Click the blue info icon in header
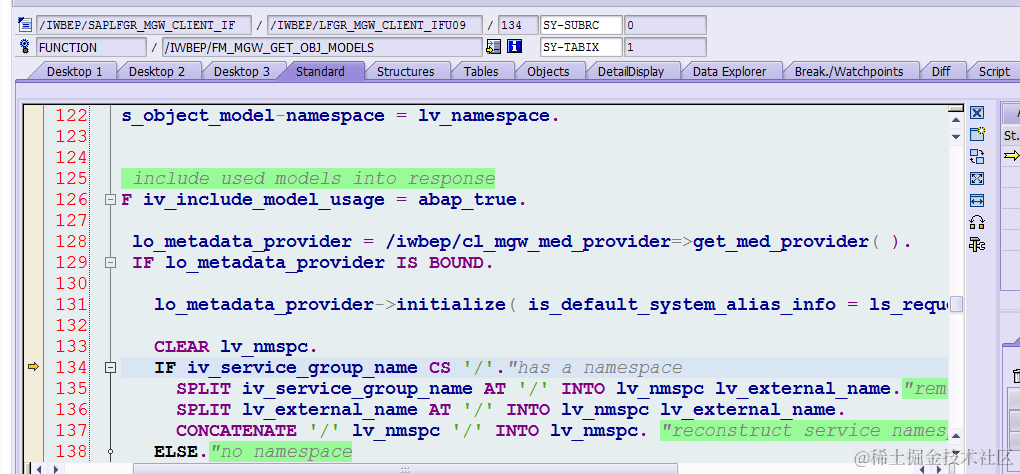The width and height of the screenshot is (1020, 474). click(x=515, y=47)
